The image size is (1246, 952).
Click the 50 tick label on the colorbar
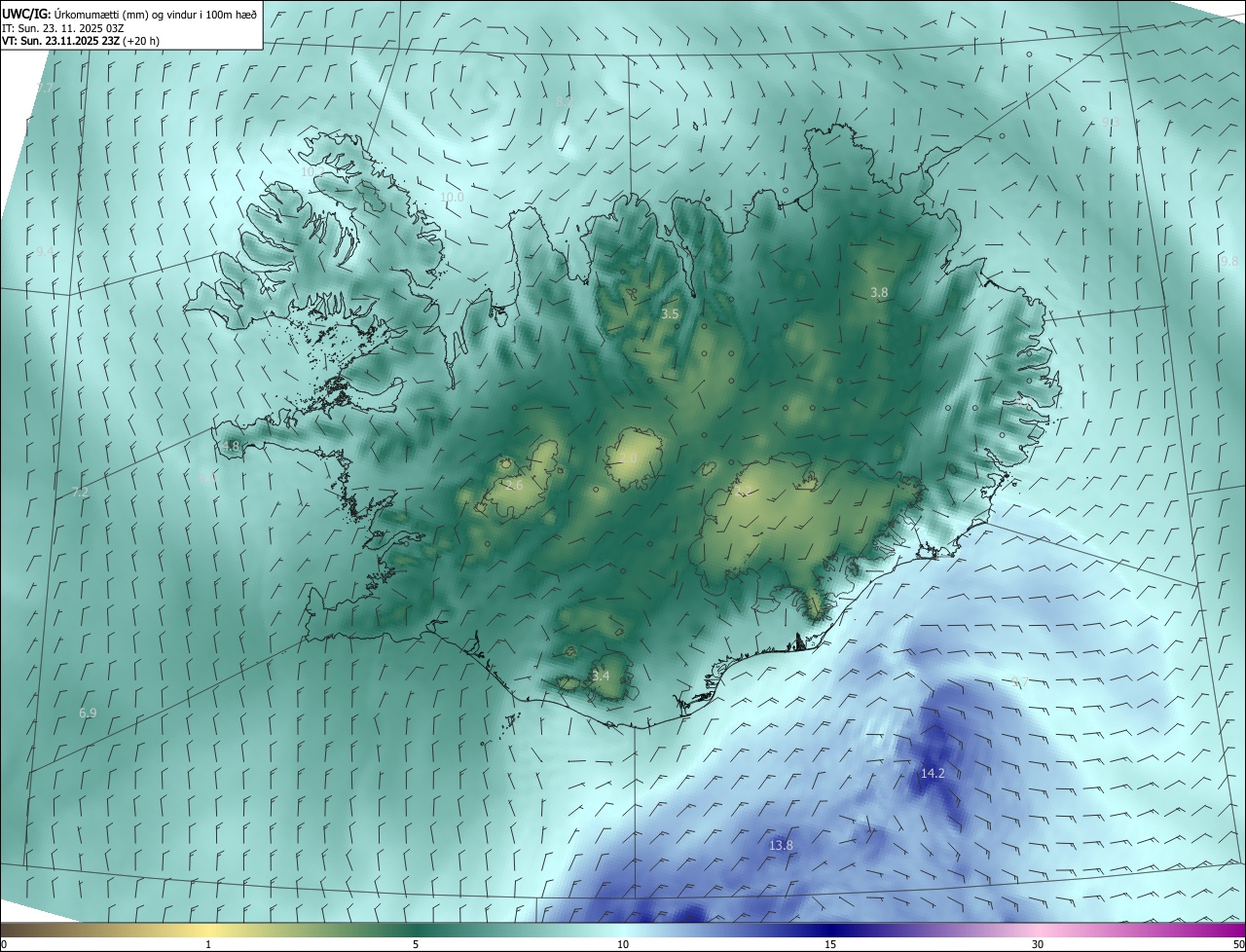click(1238, 944)
